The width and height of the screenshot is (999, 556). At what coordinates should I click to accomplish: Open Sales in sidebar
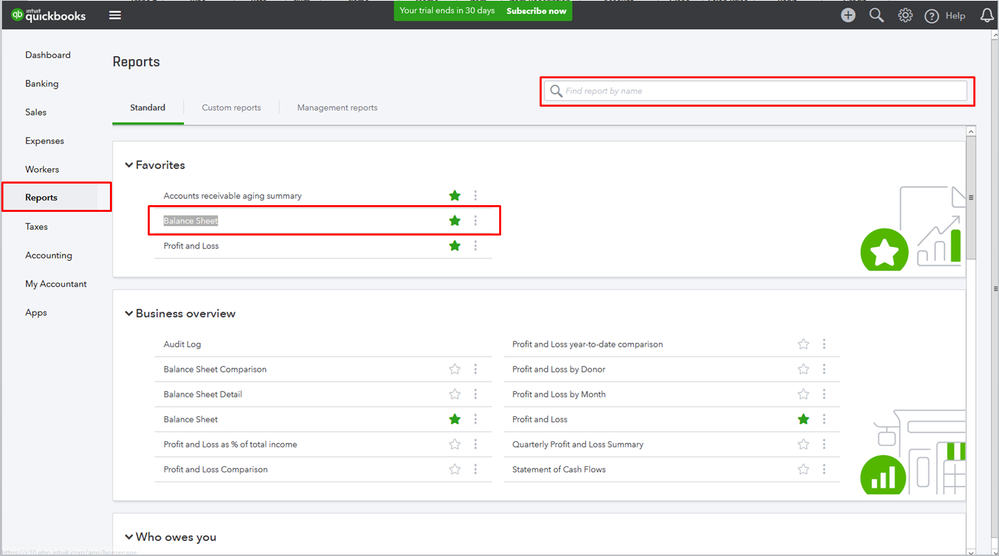click(36, 112)
